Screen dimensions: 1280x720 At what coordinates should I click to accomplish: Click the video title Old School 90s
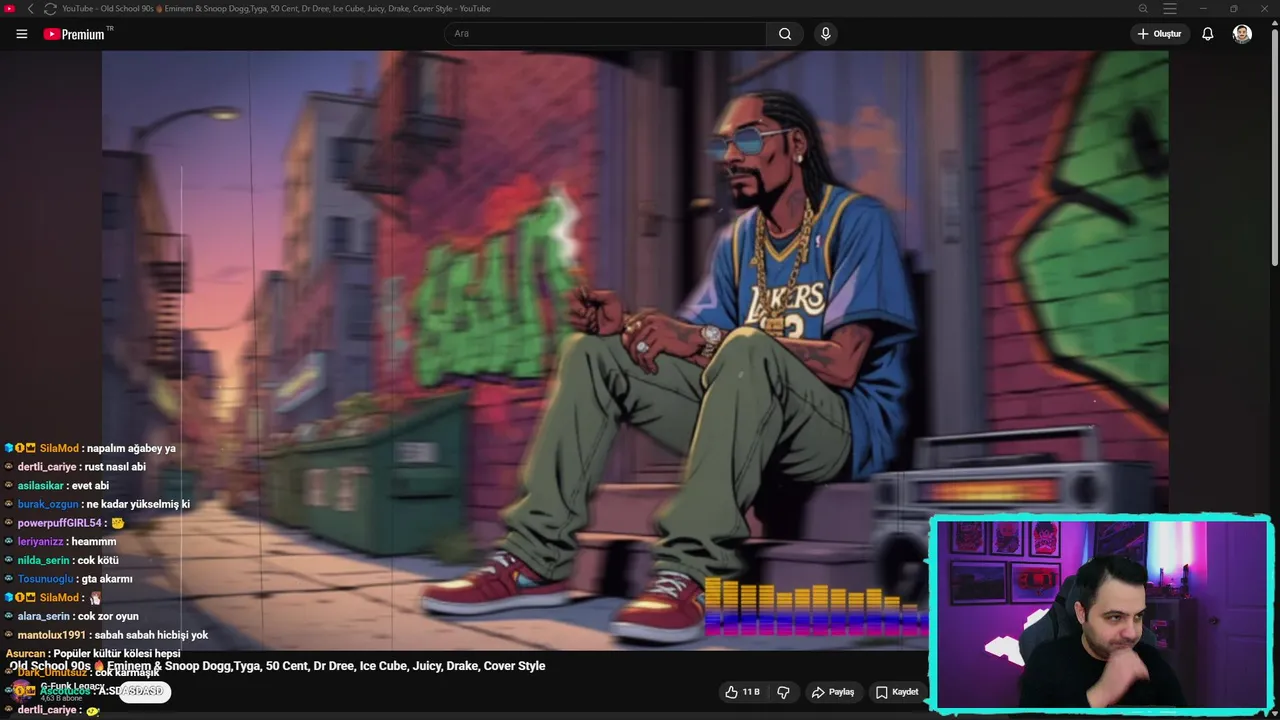coord(277,666)
